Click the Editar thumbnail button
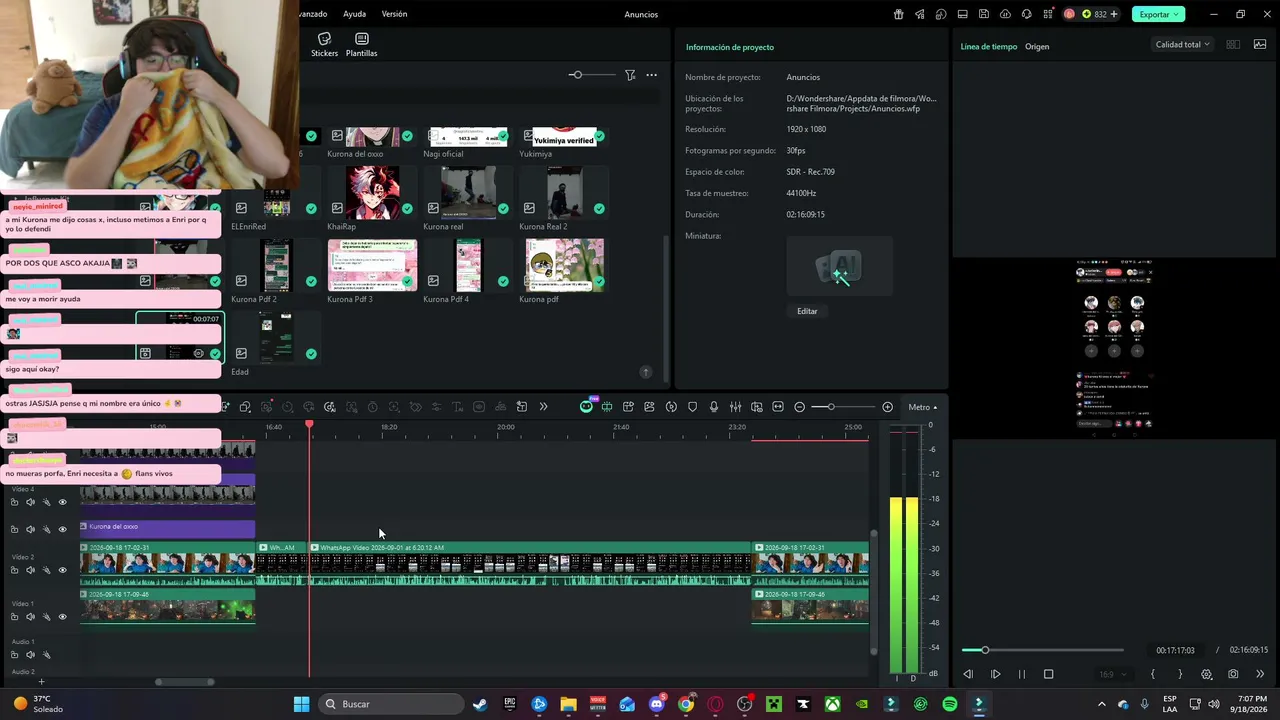Screen dimensions: 1280x720 807,311
